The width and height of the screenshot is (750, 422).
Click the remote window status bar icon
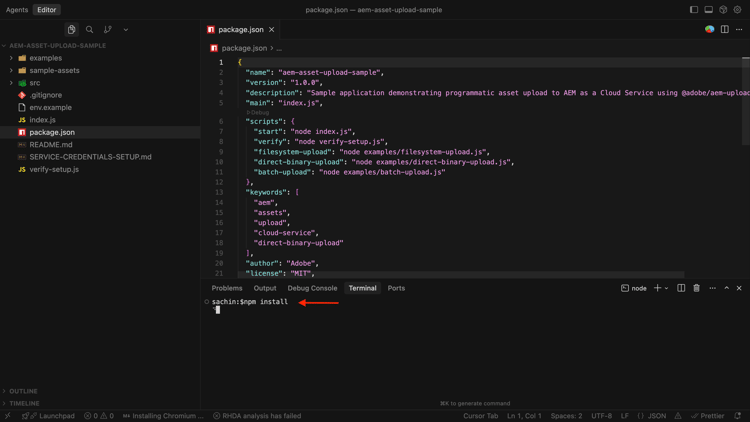pos(8,416)
